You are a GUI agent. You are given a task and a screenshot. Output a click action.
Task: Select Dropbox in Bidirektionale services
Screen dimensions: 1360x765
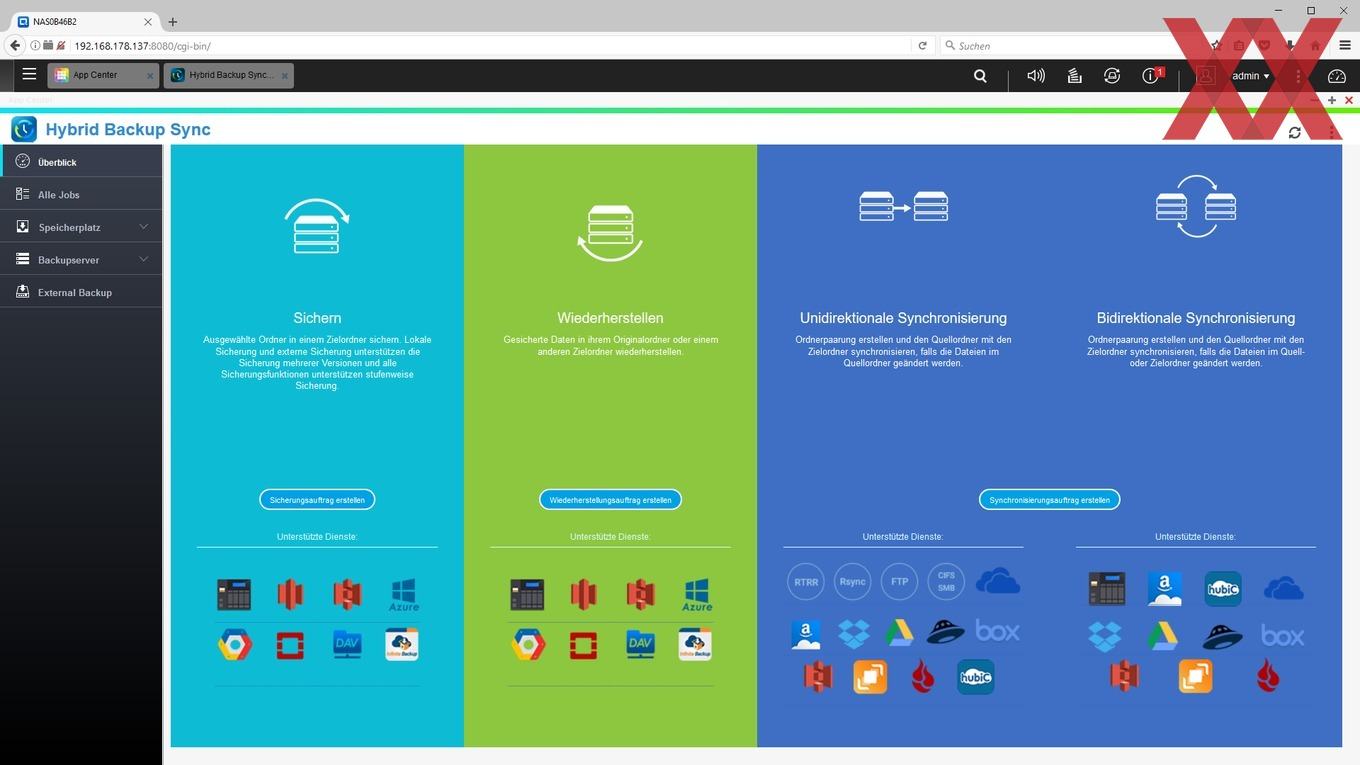point(1104,636)
